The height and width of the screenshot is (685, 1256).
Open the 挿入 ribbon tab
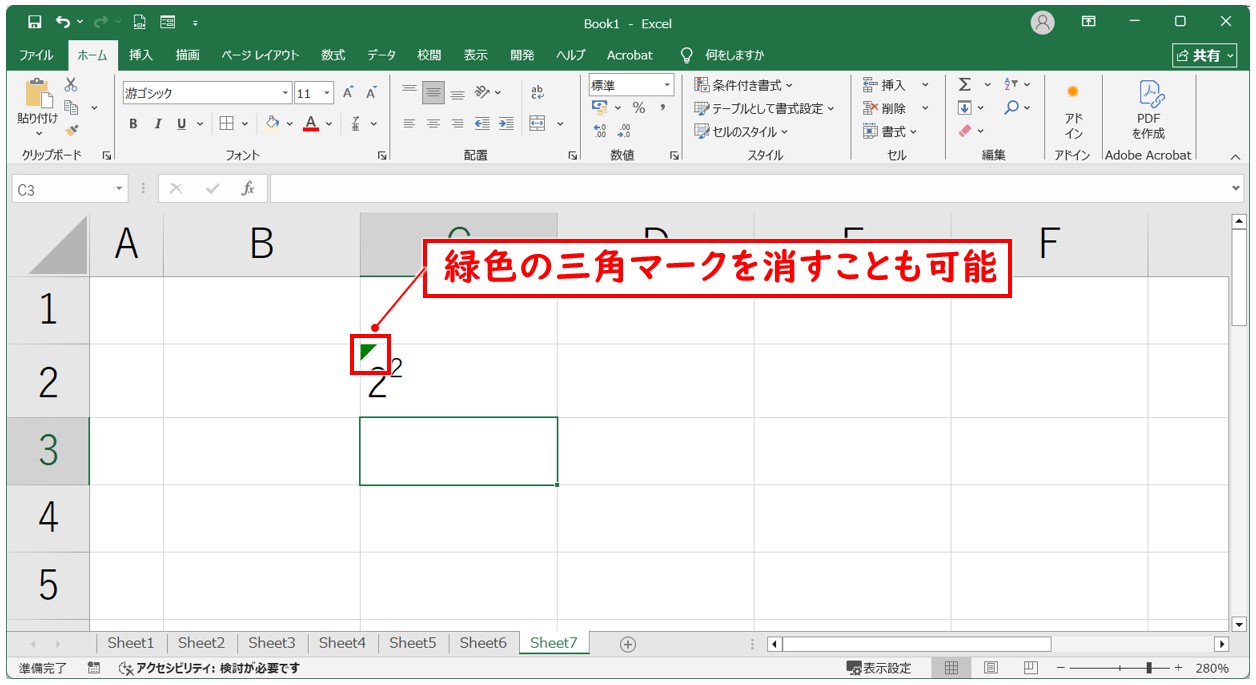[141, 55]
